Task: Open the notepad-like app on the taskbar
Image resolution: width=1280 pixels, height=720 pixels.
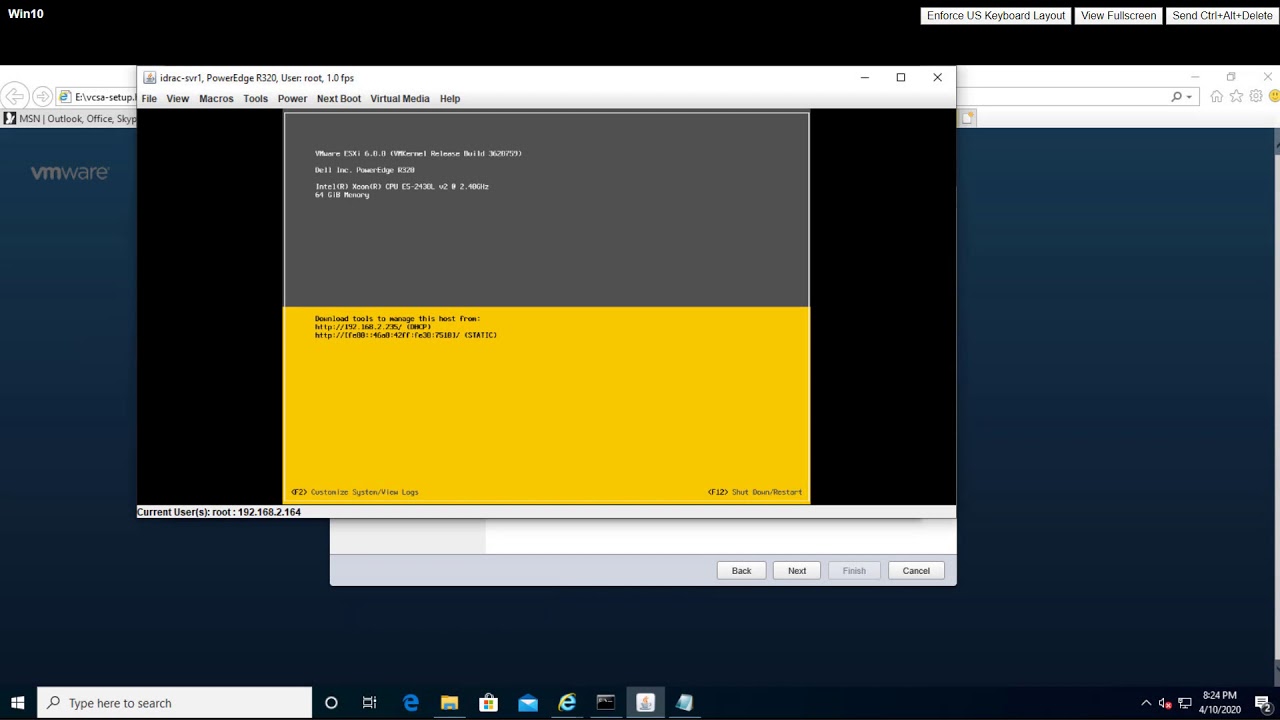Action: [684, 703]
